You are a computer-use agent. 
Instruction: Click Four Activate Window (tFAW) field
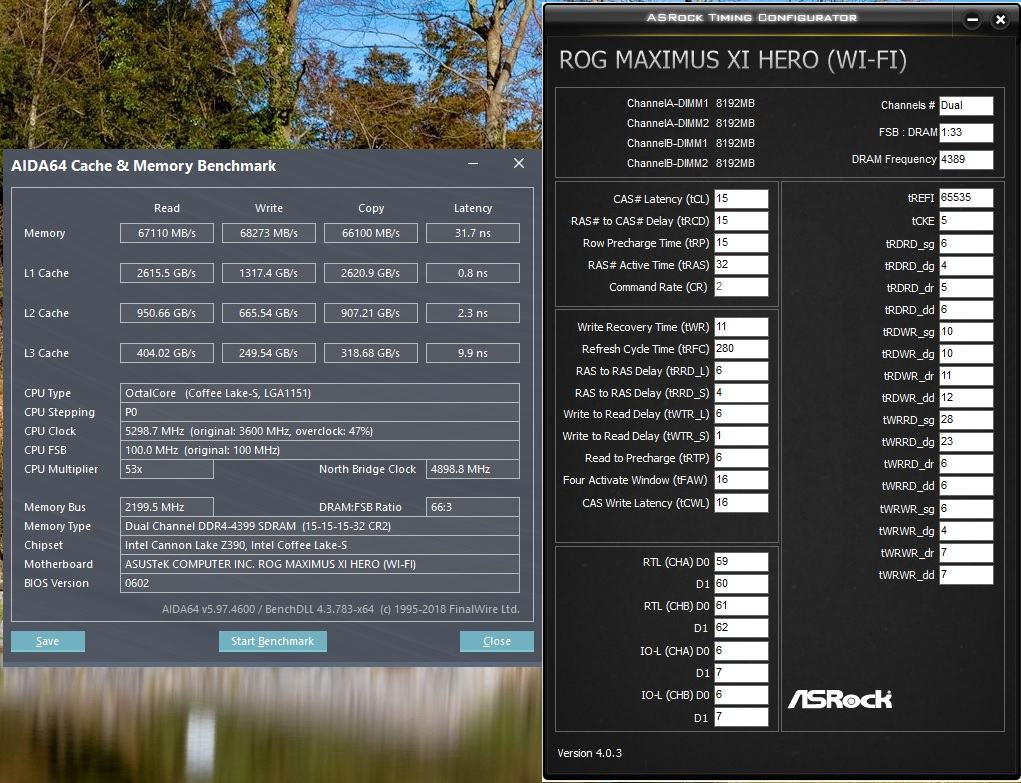(741, 480)
